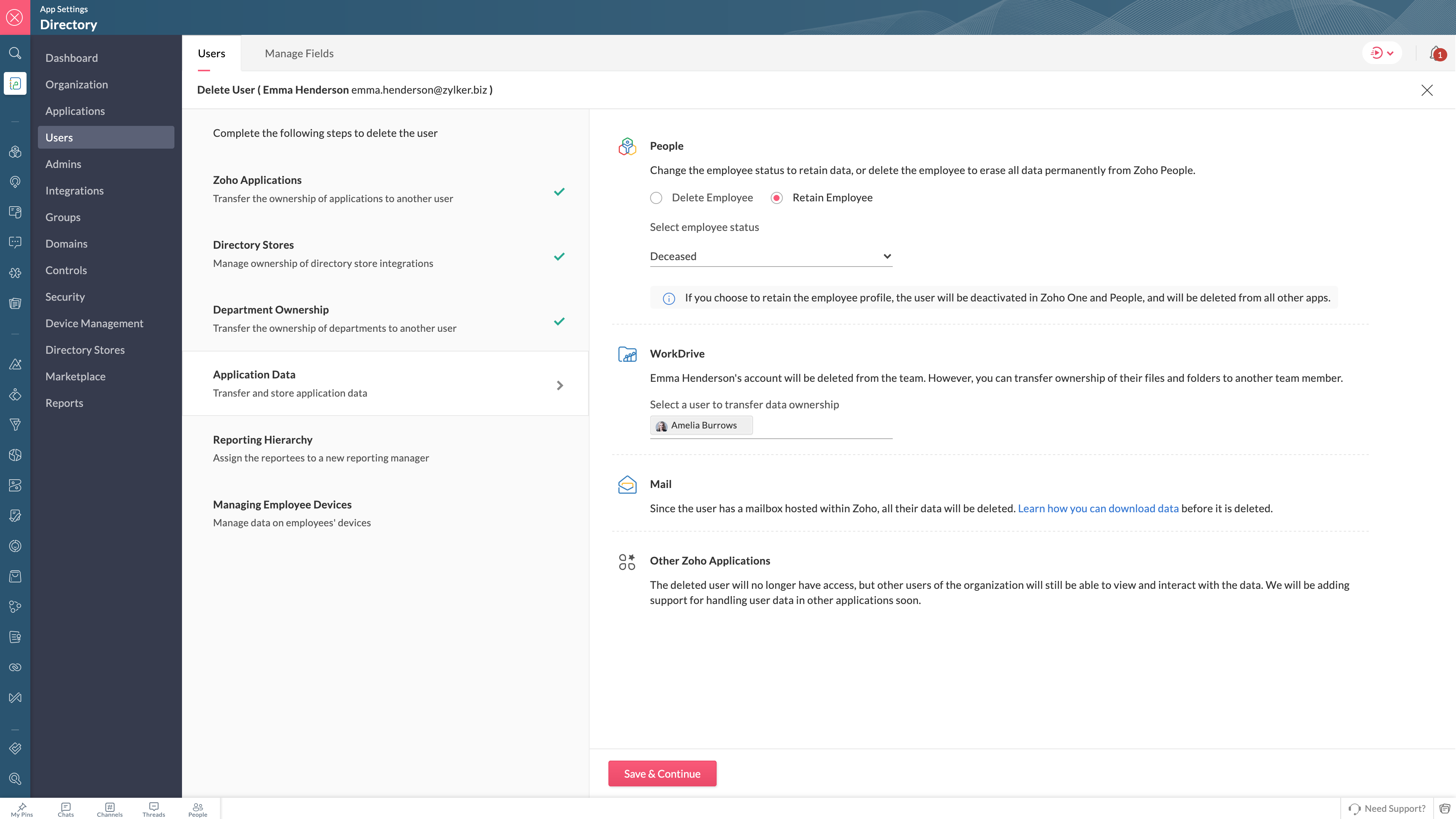
Task: Click the red close icon beside App Settings
Action: click(x=15, y=17)
